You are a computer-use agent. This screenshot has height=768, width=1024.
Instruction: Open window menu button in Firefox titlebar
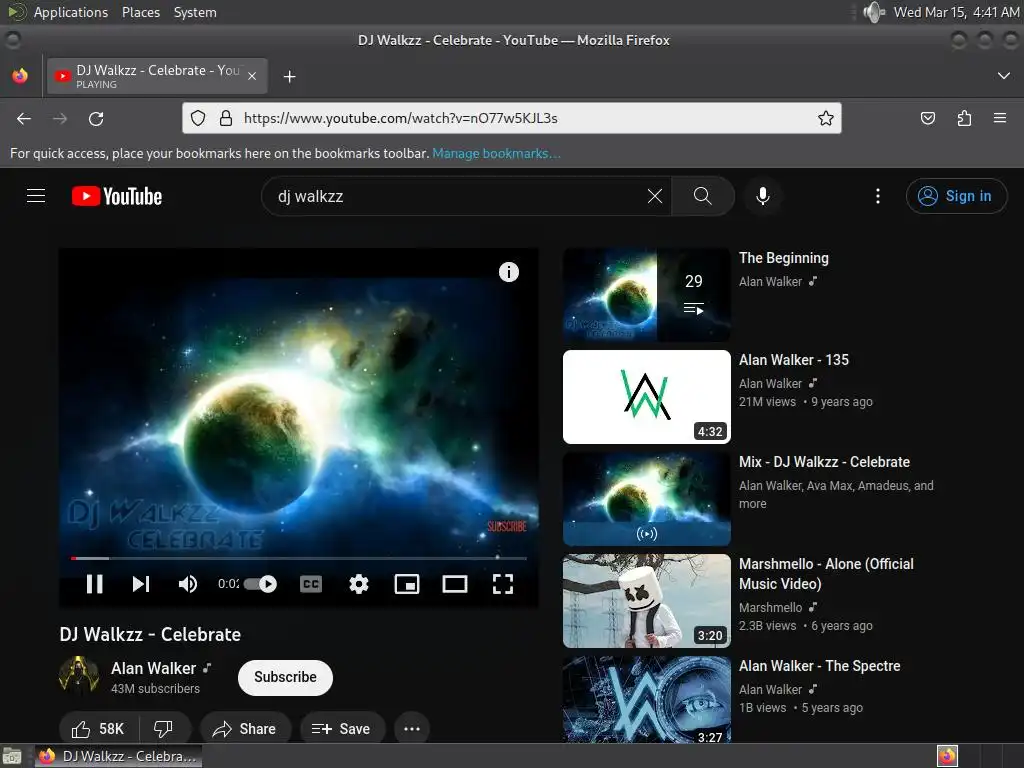click(12, 40)
